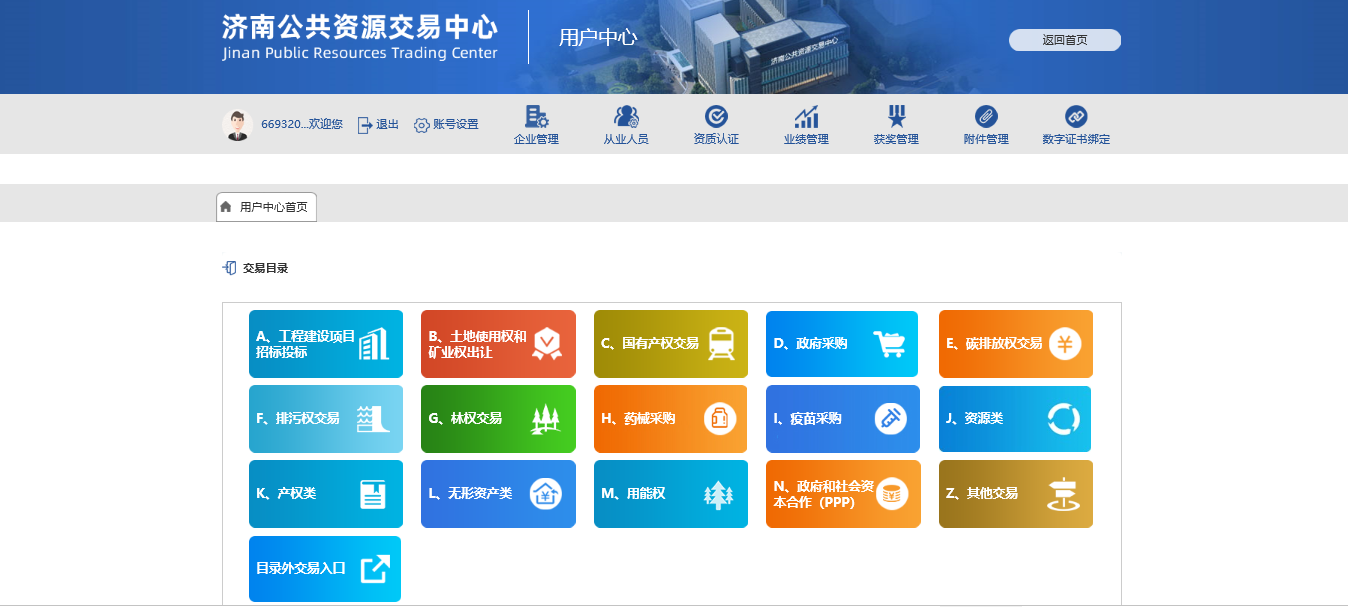Select B、土地使用权和矿业权出让 tile

[498, 344]
